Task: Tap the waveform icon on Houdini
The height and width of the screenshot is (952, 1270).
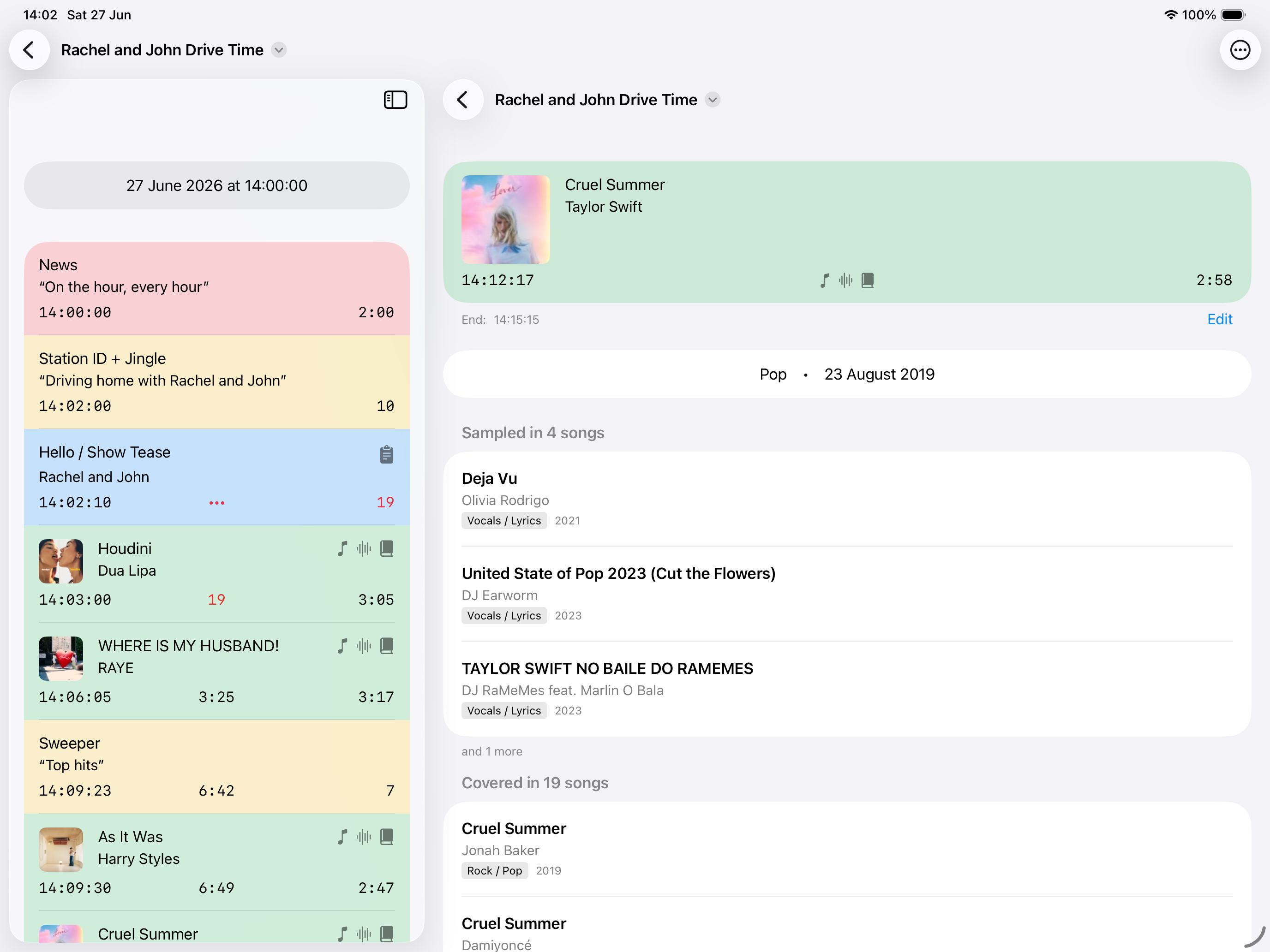Action: click(364, 548)
